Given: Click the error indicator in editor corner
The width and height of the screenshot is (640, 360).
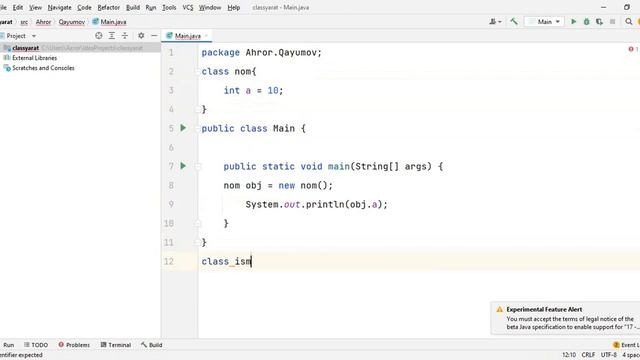Looking at the screenshot, I should (633, 49).
